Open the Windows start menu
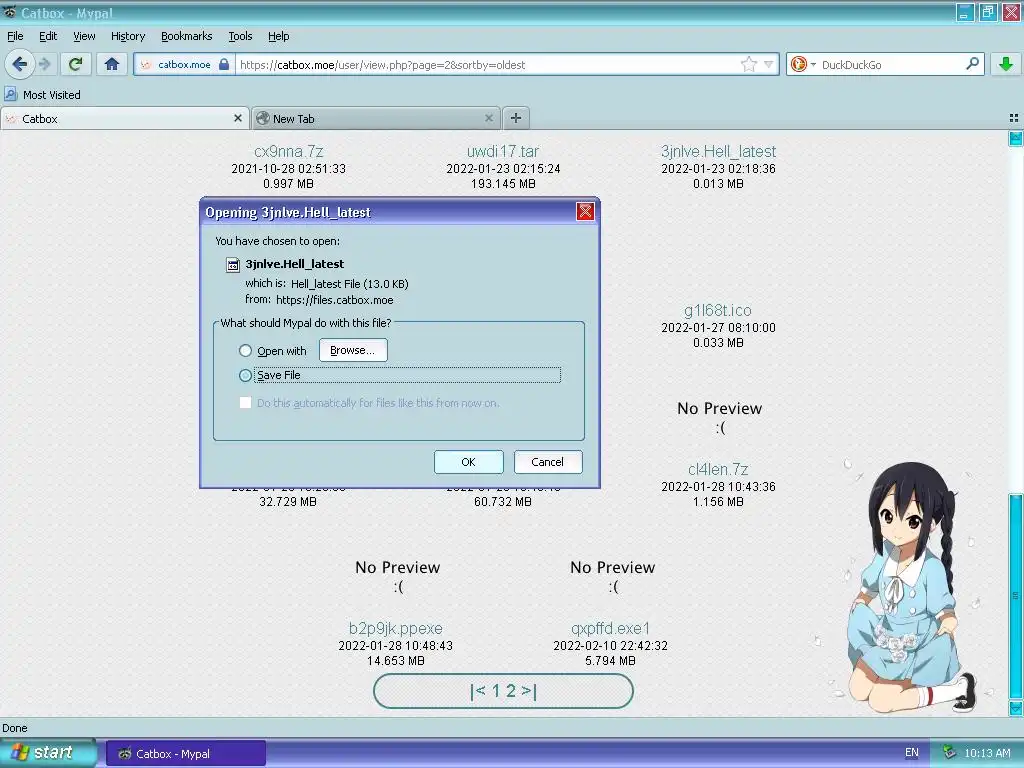Viewport: 1024px width, 768px height. (47, 753)
